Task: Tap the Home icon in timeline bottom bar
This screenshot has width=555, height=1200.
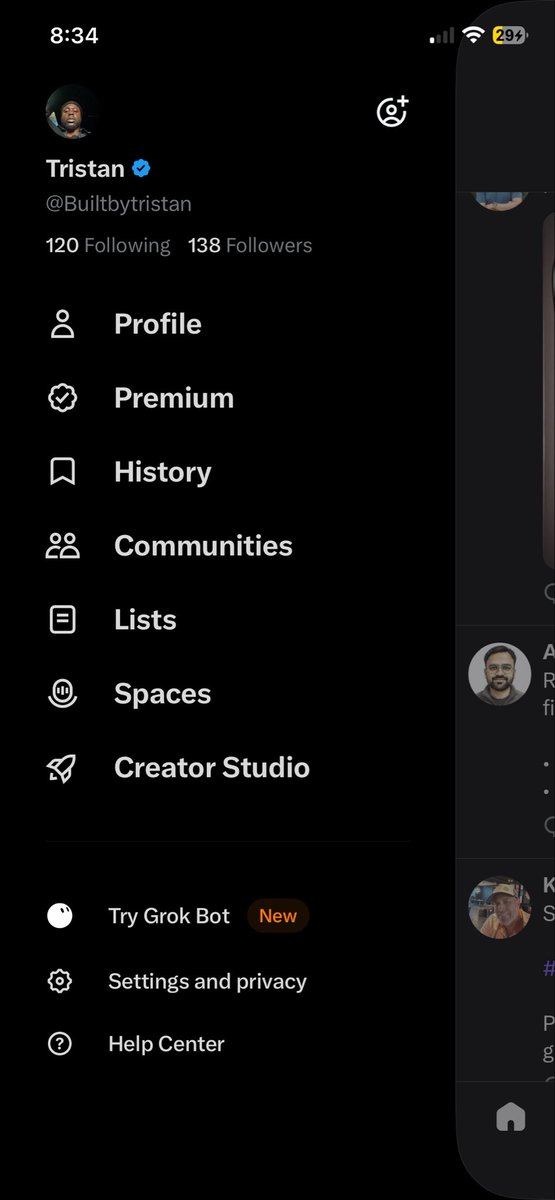Action: point(511,1117)
